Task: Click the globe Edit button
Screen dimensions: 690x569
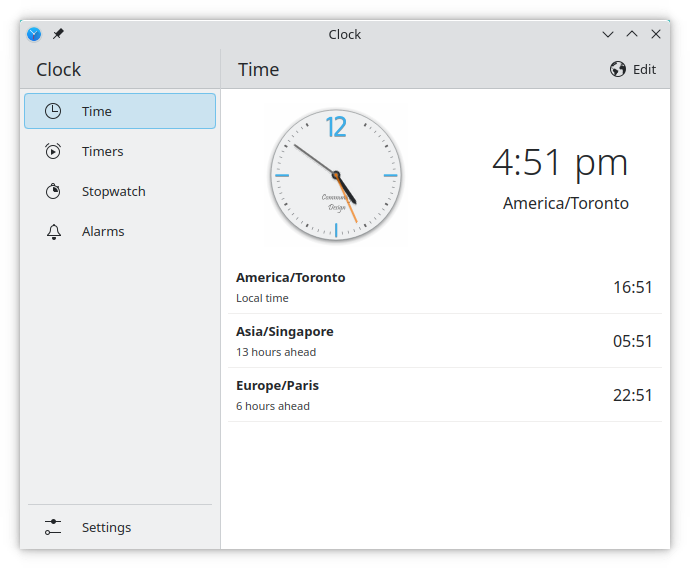Action: coord(633,69)
